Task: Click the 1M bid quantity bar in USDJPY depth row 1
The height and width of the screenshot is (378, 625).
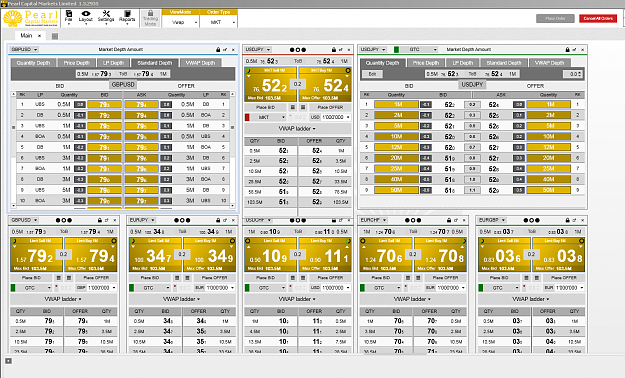Action: pos(397,104)
